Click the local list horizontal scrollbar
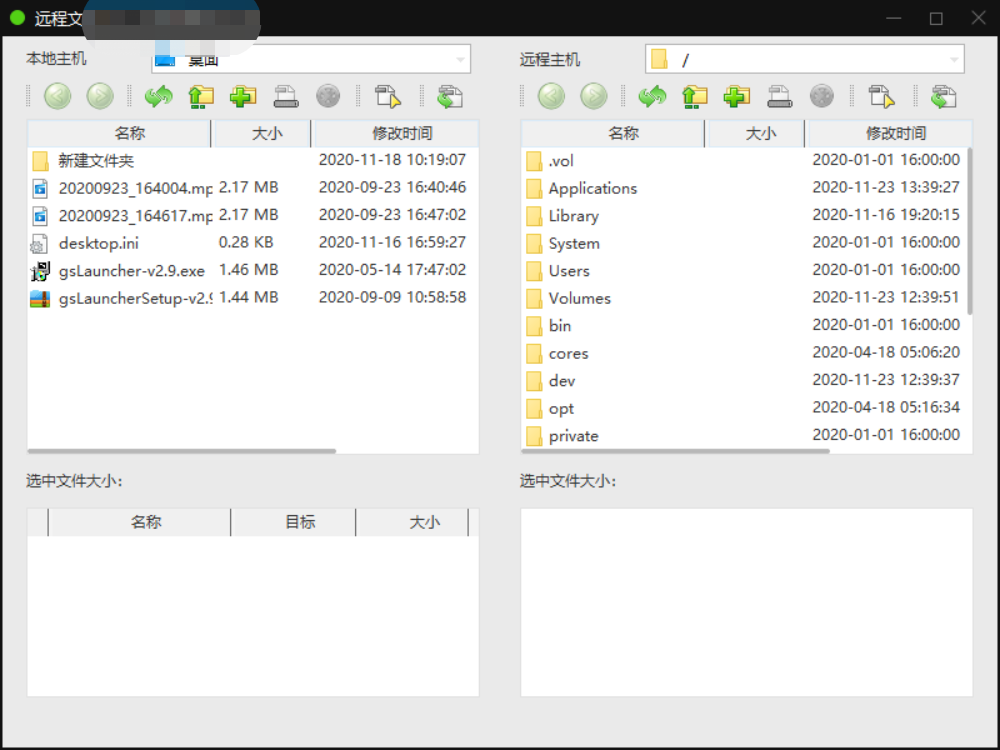 click(182, 451)
